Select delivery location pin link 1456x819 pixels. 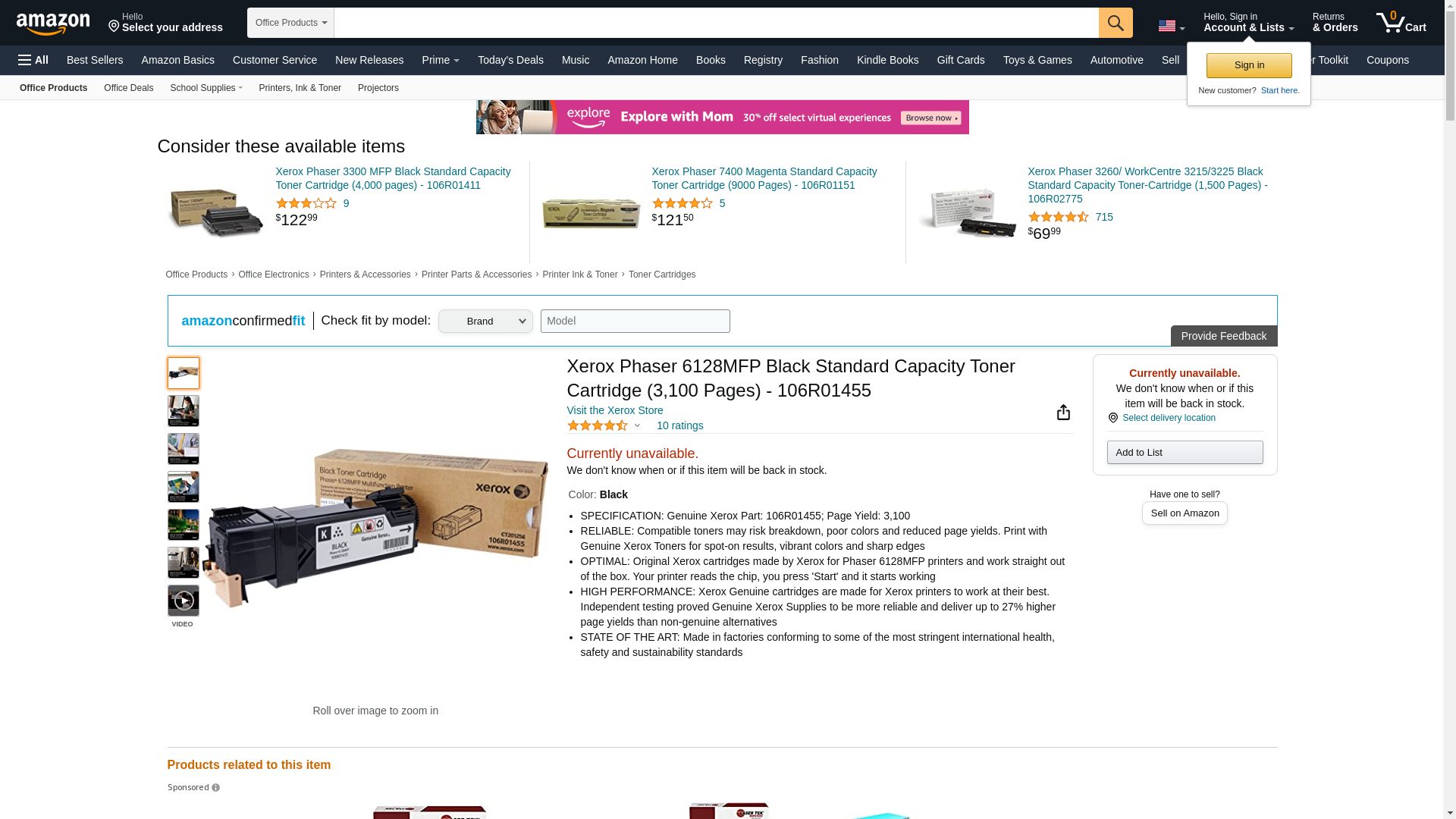point(1169,418)
